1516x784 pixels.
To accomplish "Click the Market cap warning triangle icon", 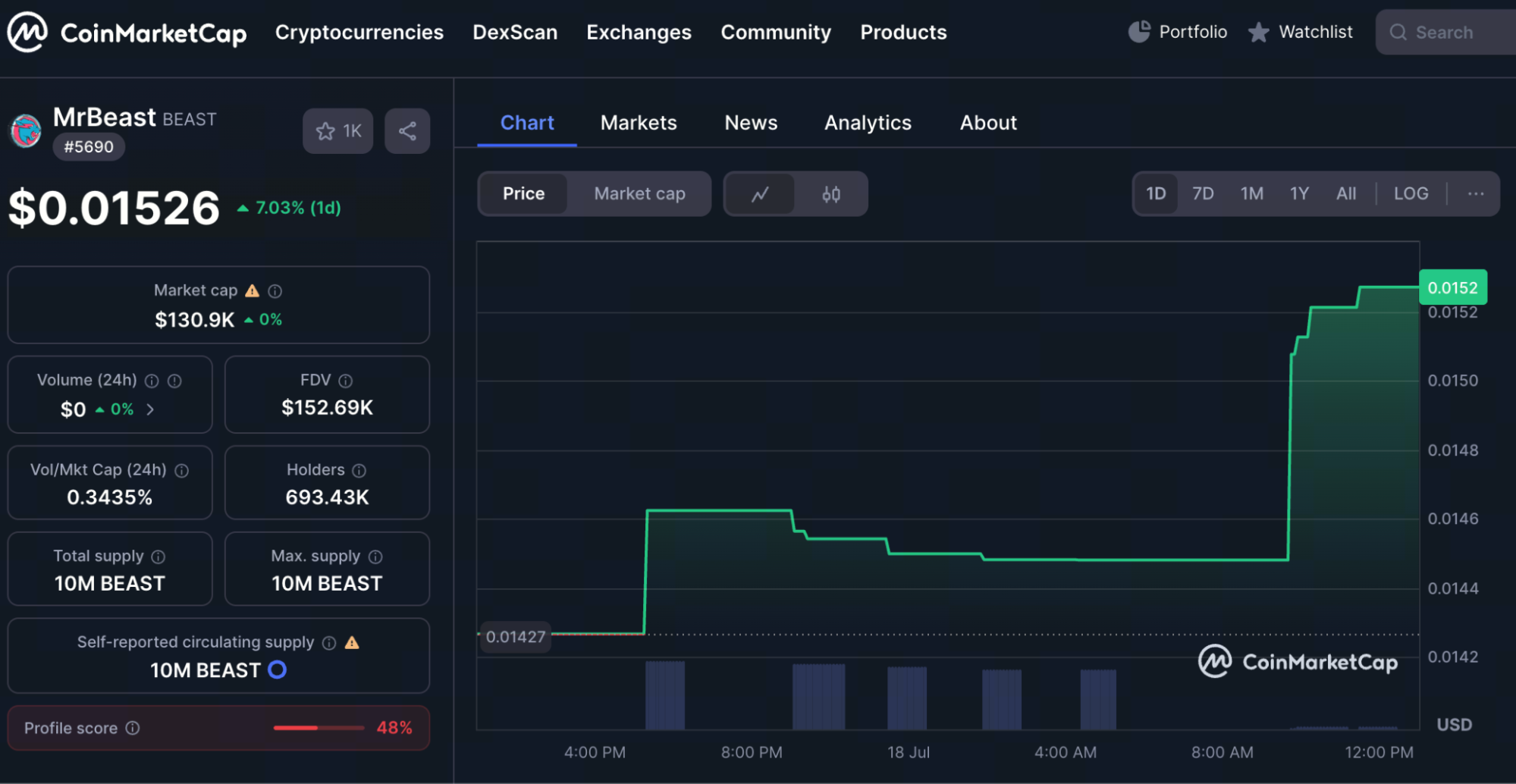I will 253,290.
